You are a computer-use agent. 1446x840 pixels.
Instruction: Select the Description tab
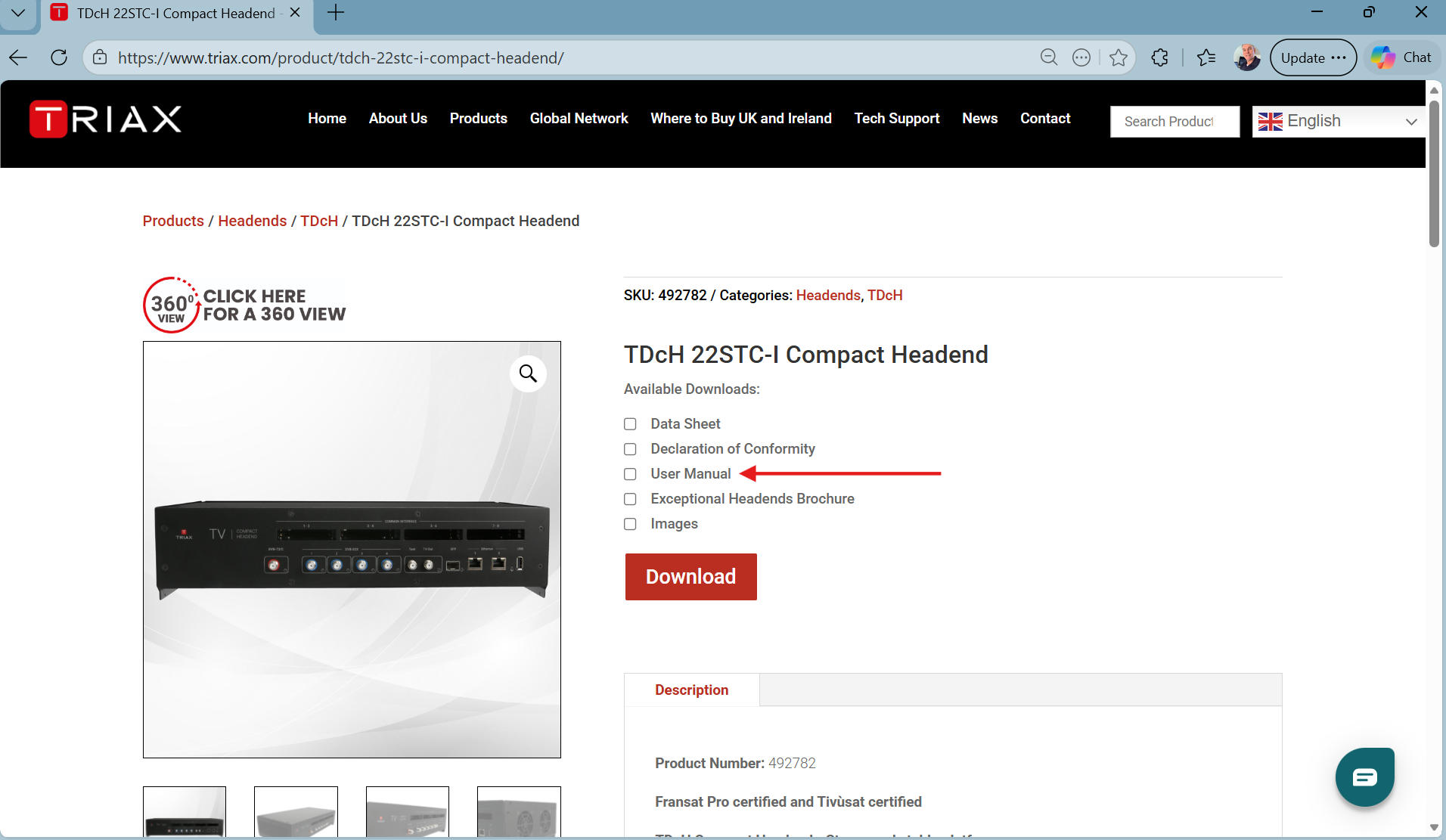click(691, 690)
